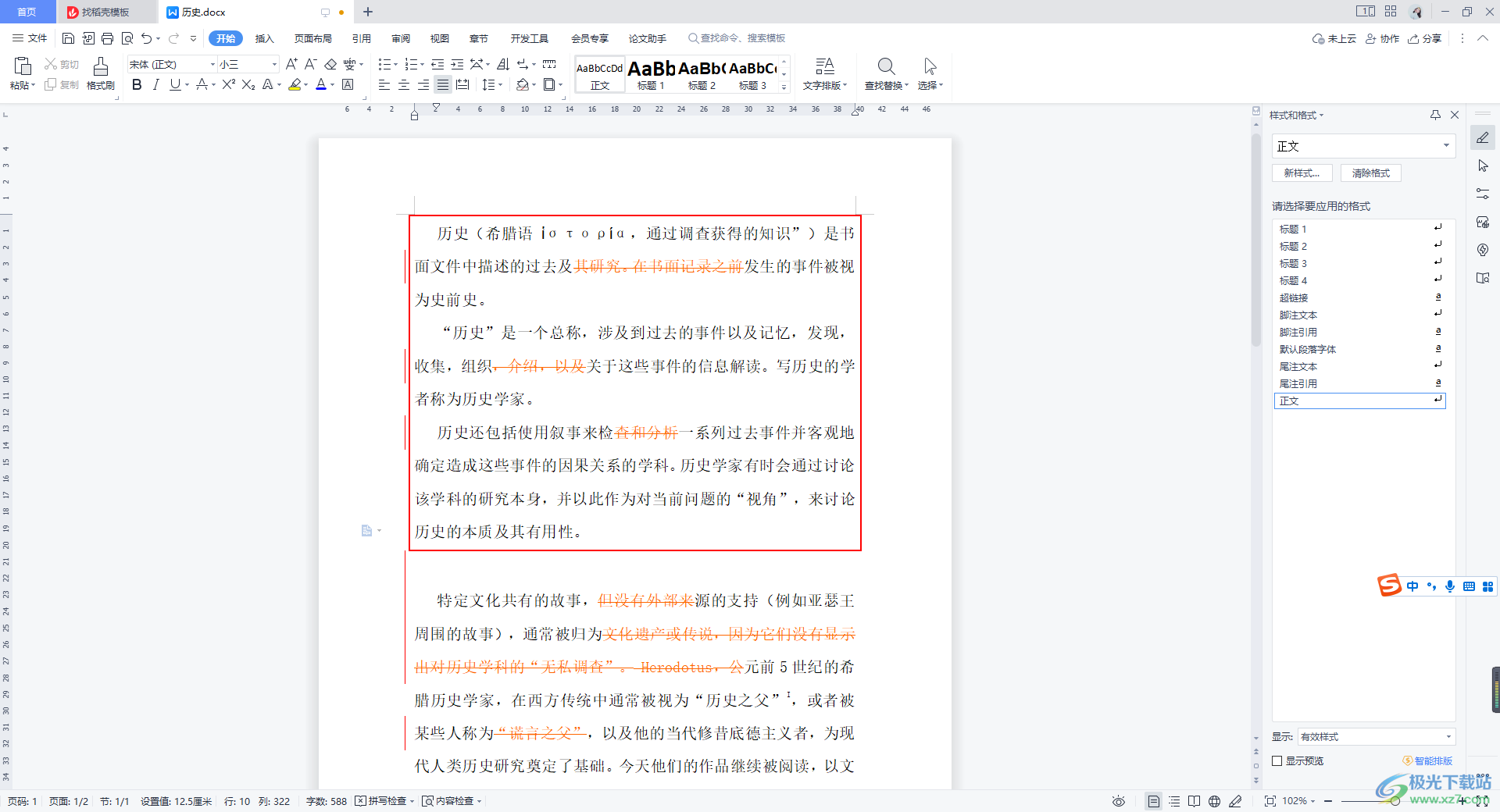Apply underline formatting
The height and width of the screenshot is (812, 1500).
click(175, 84)
